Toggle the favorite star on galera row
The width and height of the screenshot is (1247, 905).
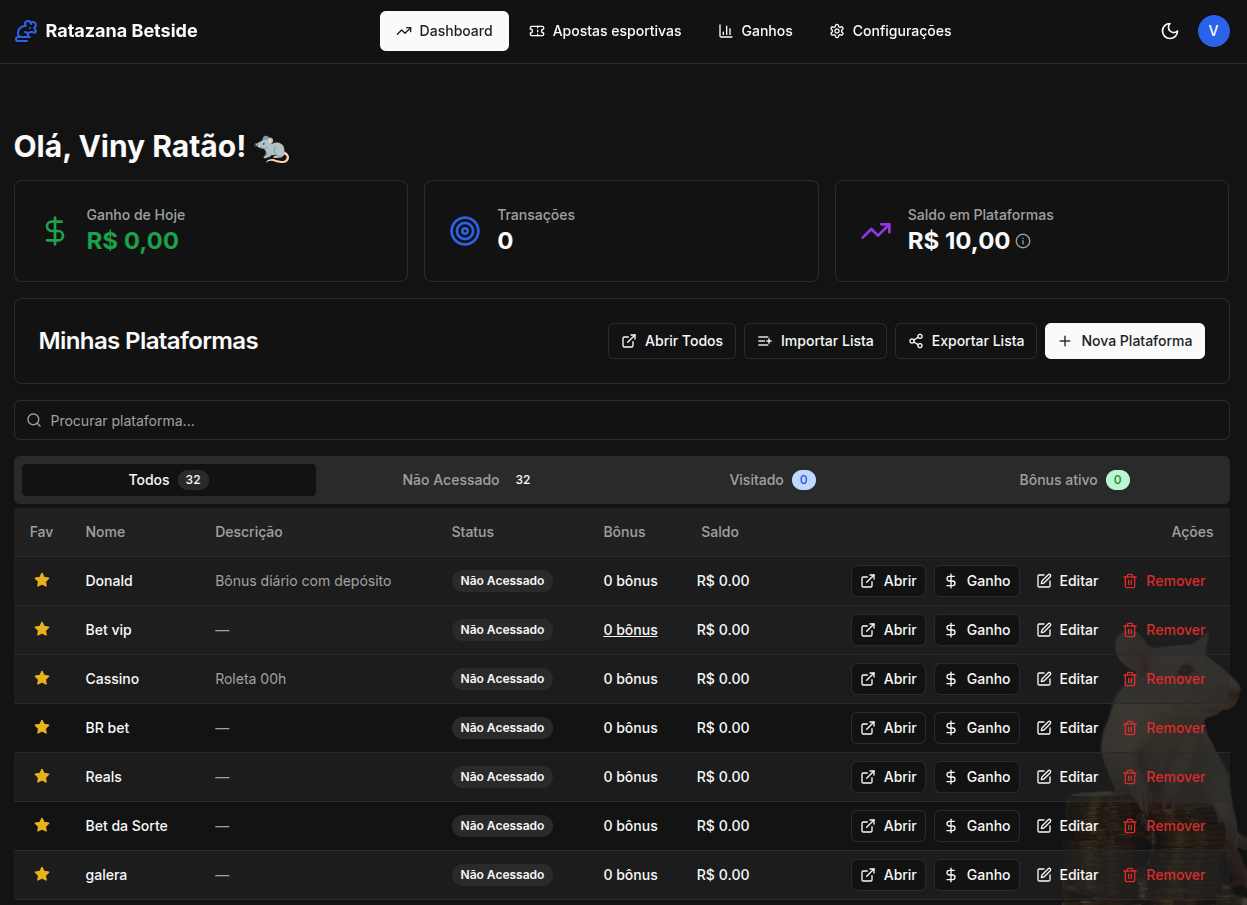pos(42,874)
